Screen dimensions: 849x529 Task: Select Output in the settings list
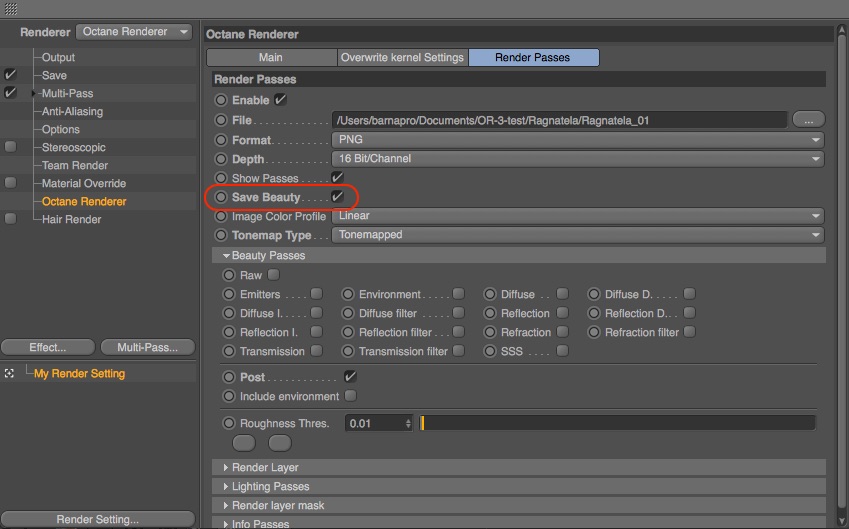coord(58,57)
